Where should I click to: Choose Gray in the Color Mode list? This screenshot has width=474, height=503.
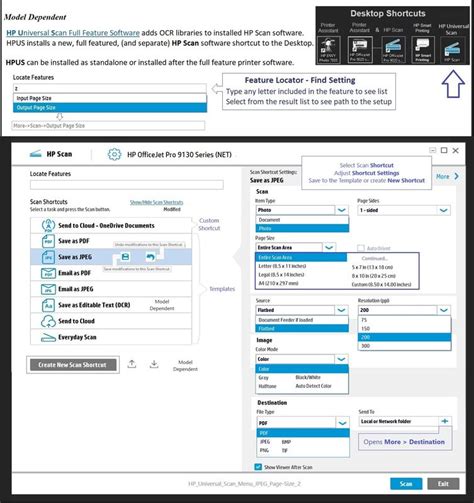coord(263,378)
